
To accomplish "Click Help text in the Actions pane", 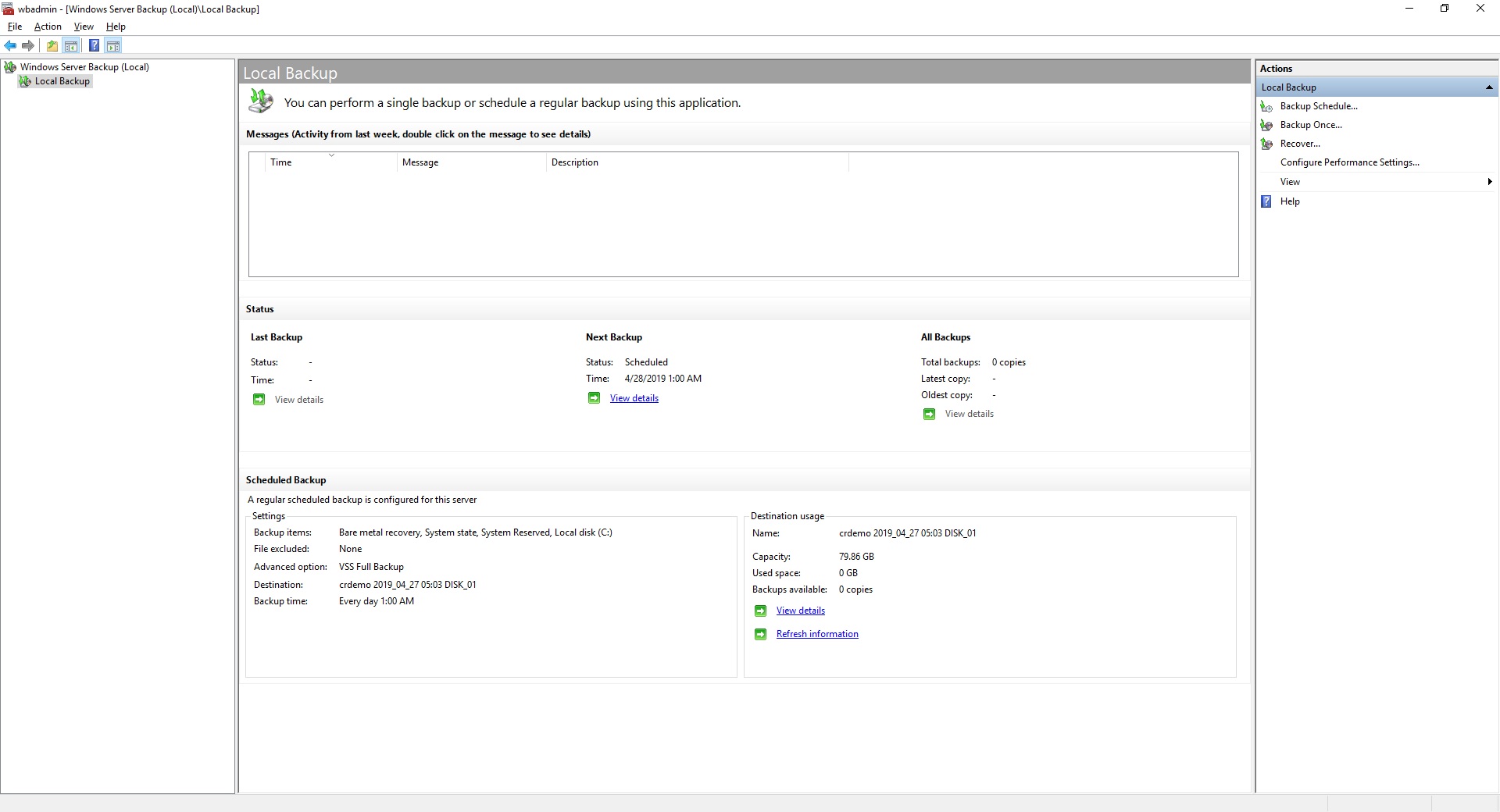I will pyautogui.click(x=1290, y=201).
